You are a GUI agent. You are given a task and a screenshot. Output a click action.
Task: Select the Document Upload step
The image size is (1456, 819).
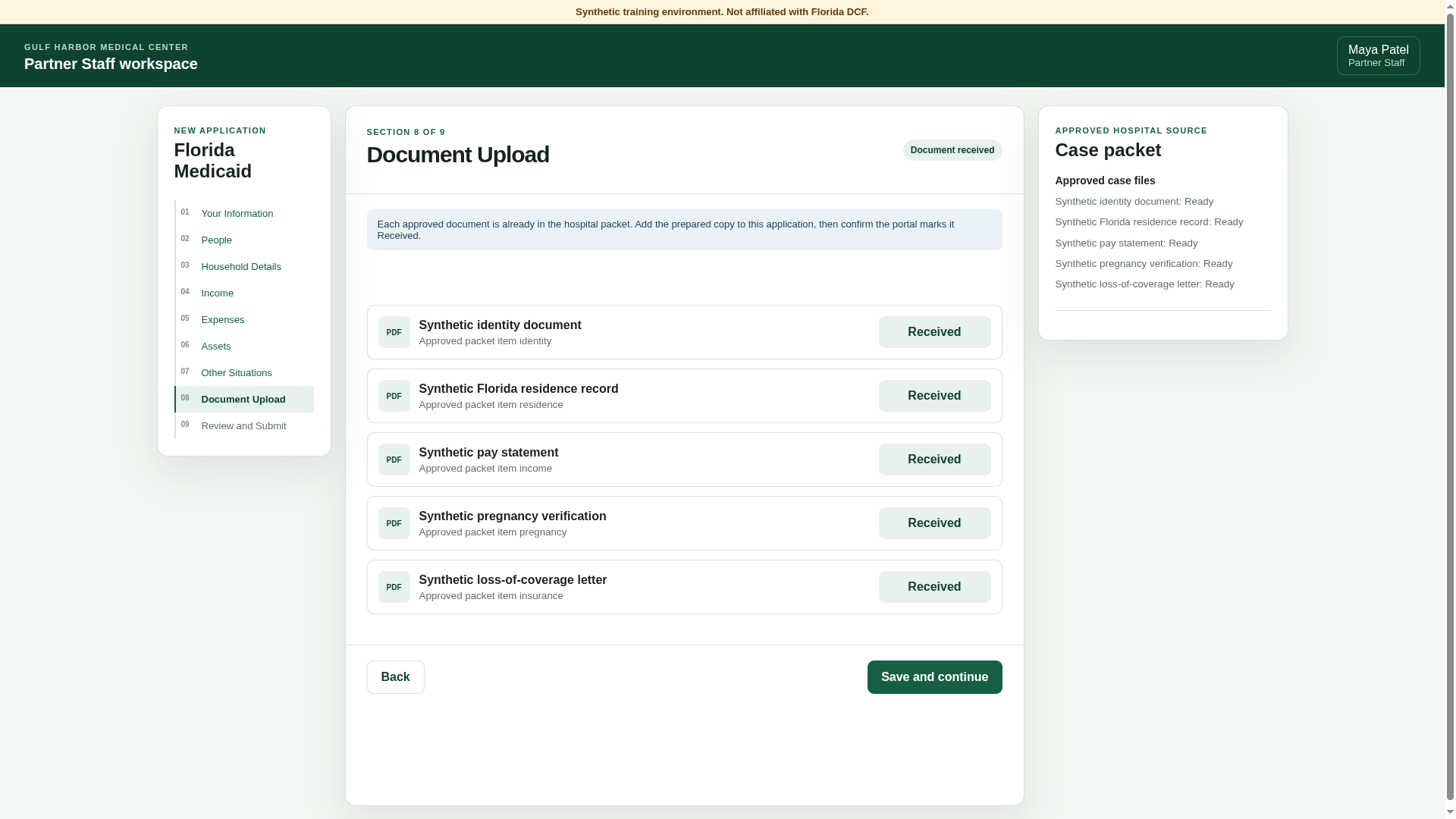point(244,400)
